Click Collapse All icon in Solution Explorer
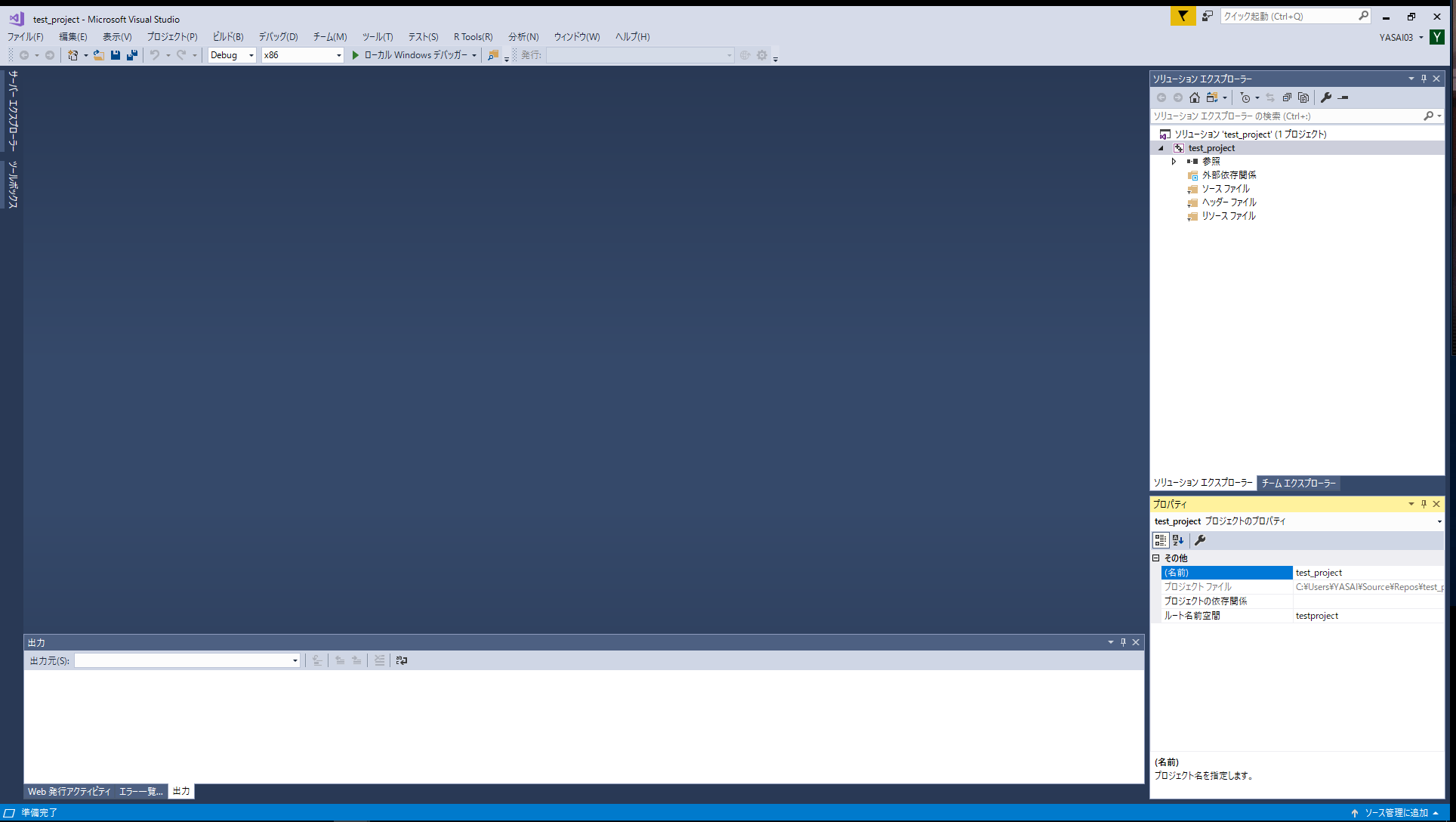 click(x=1287, y=97)
